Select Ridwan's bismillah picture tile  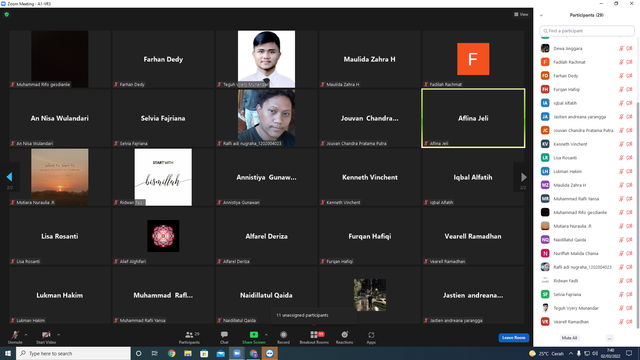click(163, 177)
